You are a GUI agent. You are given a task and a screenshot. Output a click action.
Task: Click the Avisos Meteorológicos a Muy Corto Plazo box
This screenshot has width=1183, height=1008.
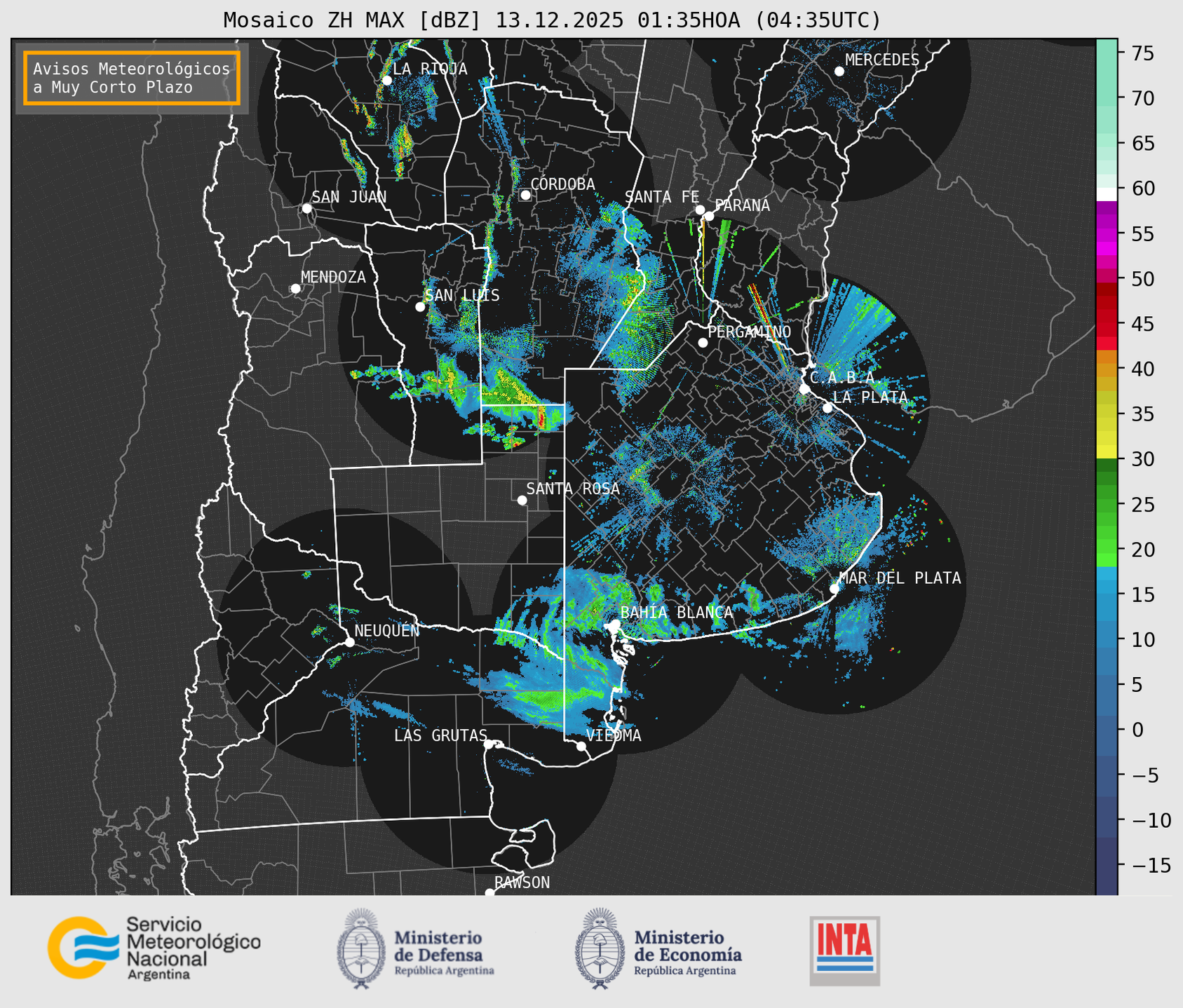(132, 78)
